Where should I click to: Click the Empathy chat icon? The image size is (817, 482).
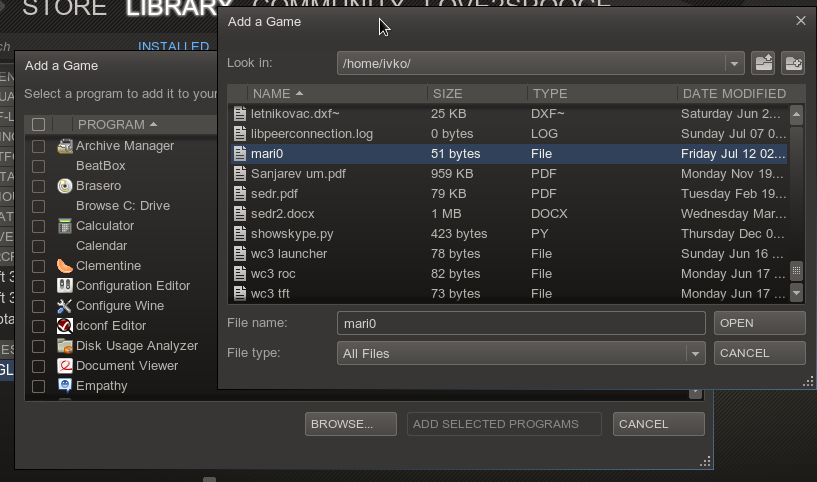click(x=65, y=386)
